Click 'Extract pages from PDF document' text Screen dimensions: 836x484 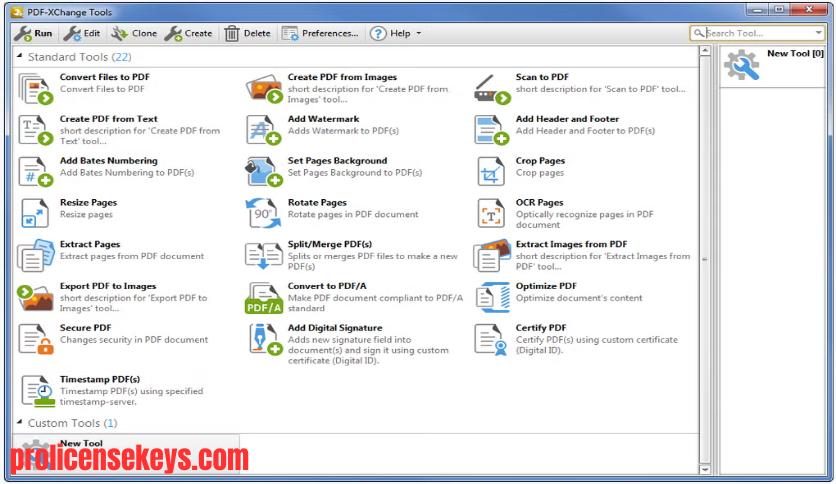[x=132, y=256]
